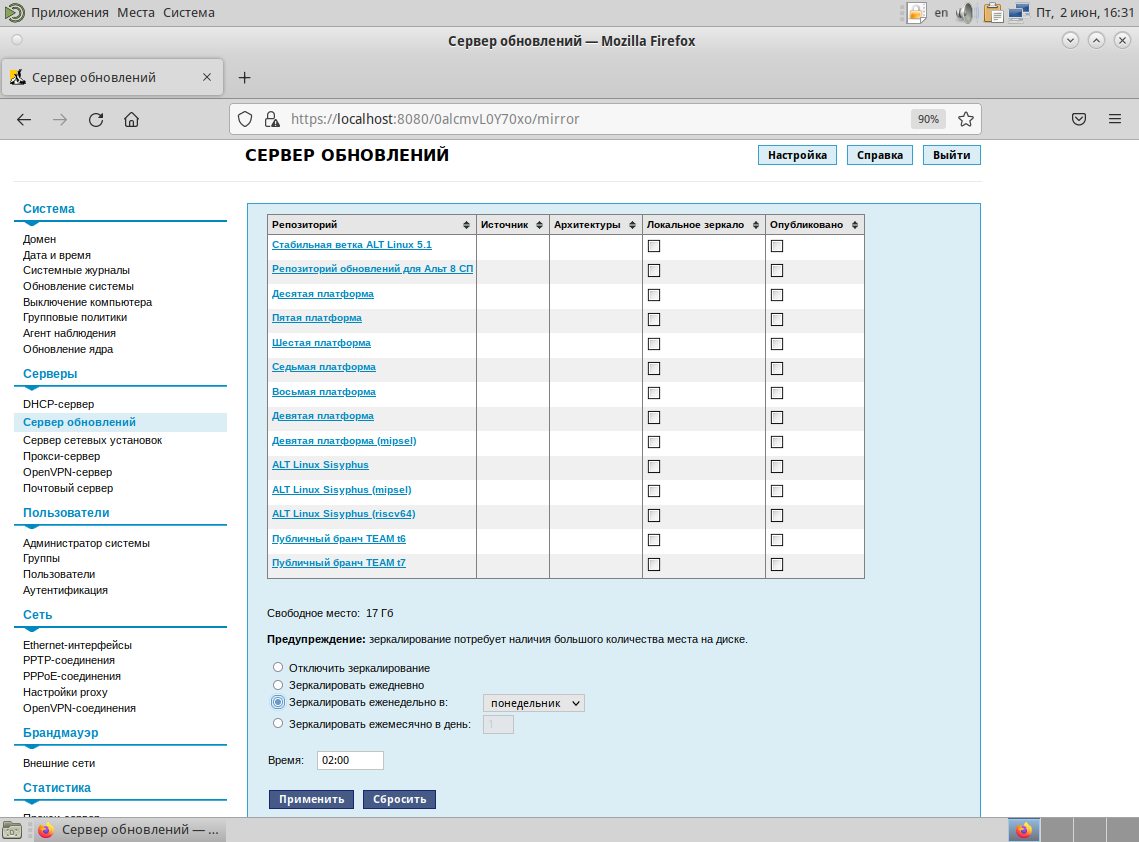Open a new browser tab with plus

pyautogui.click(x=245, y=78)
